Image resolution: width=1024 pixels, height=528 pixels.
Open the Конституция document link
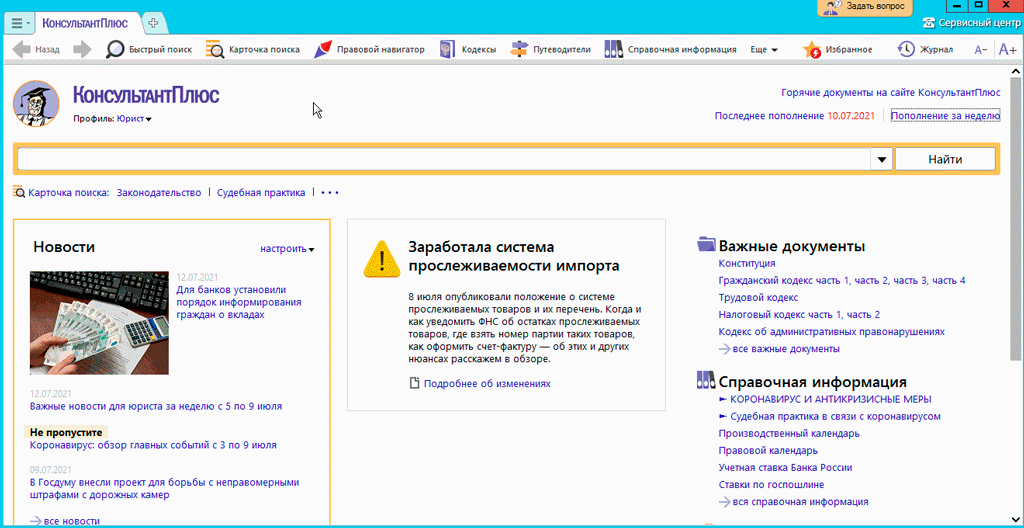point(746,263)
